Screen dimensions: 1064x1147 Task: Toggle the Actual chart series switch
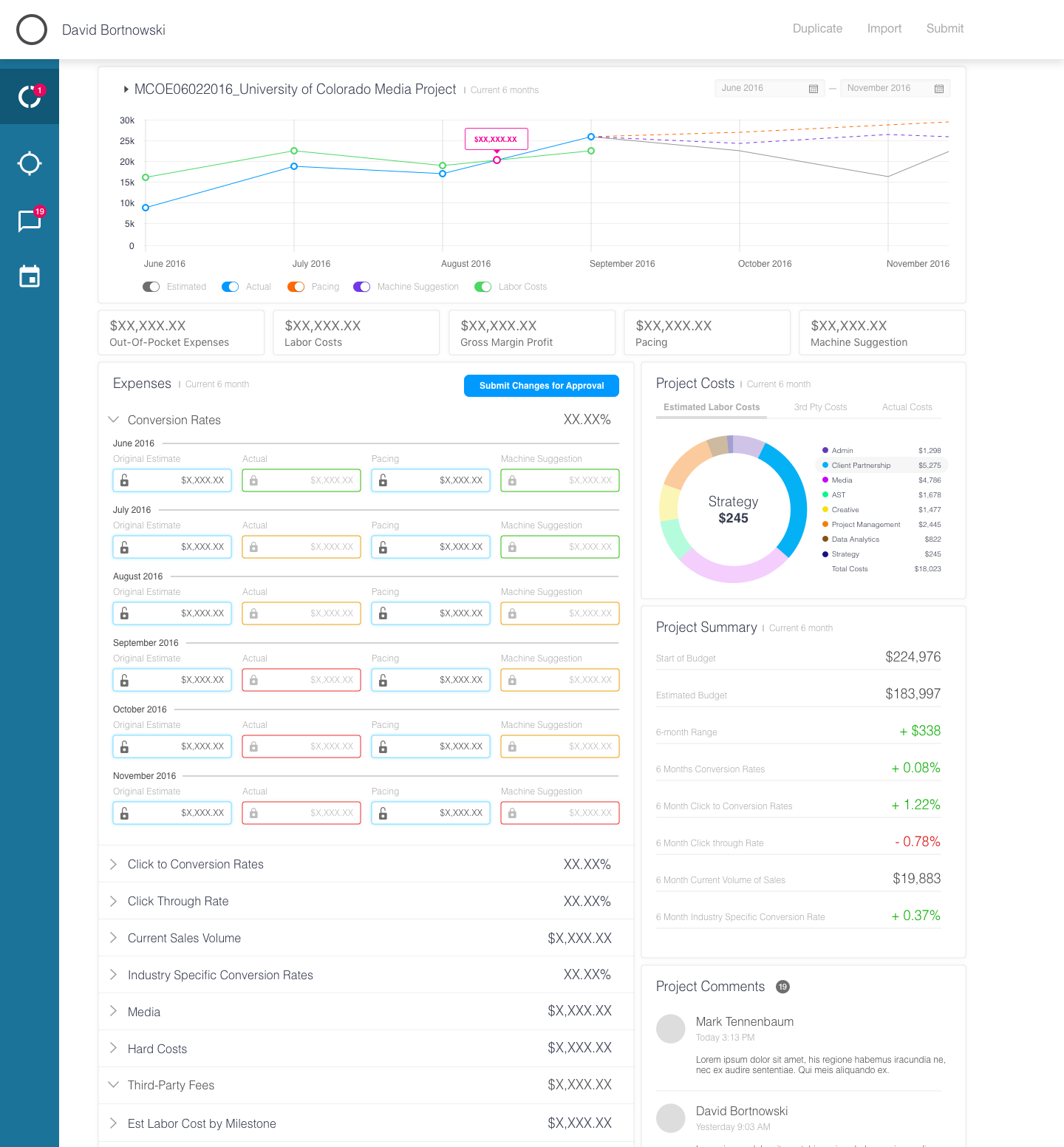[230, 287]
